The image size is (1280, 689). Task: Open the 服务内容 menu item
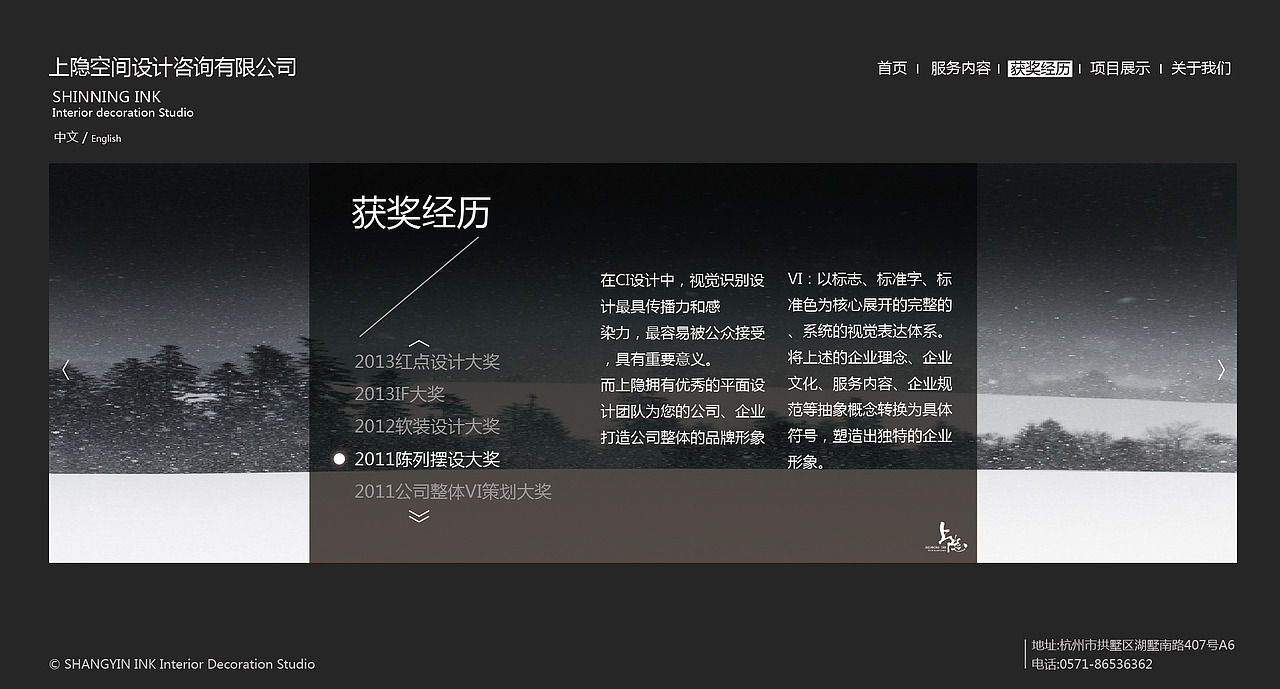click(x=960, y=68)
